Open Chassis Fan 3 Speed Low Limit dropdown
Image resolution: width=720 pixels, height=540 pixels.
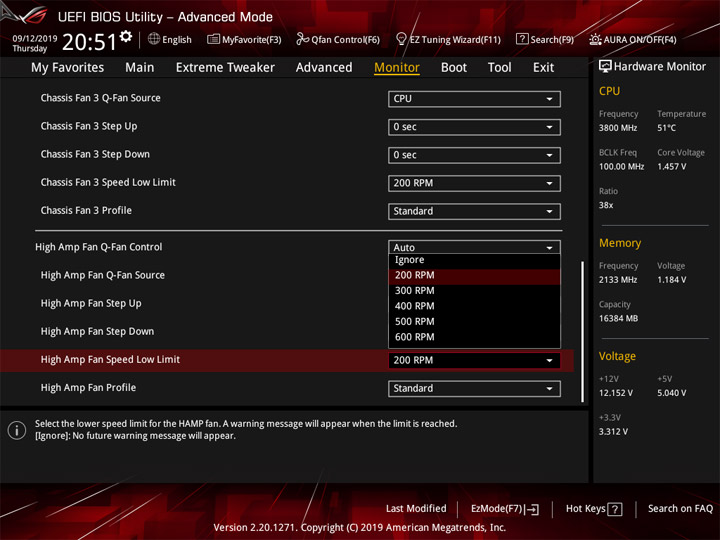click(x=474, y=183)
